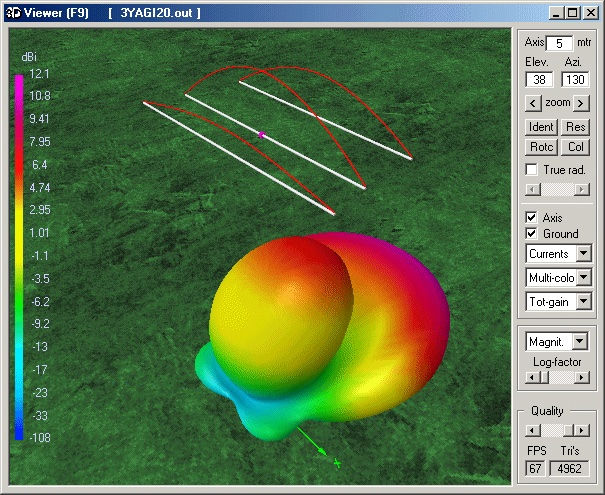Click the -108 dBi scale label
Viewport: 605px width, 495px height.
(x=40, y=438)
